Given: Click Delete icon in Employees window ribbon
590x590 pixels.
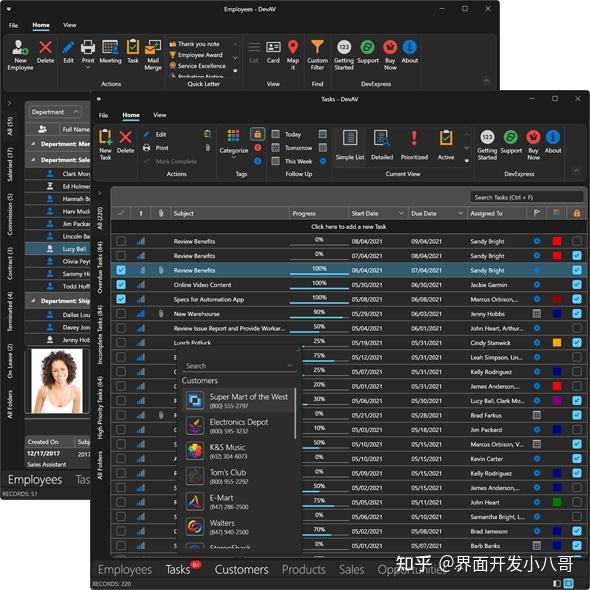Looking at the screenshot, I should (46, 48).
